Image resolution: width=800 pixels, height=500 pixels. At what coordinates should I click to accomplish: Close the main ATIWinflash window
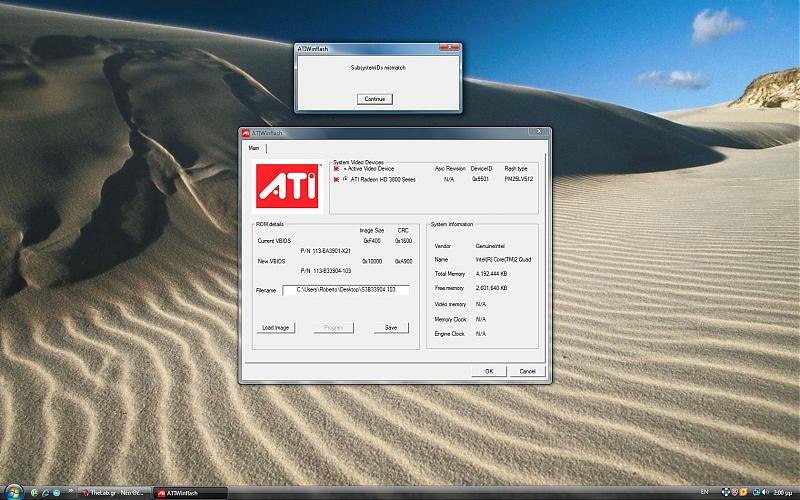(538, 132)
